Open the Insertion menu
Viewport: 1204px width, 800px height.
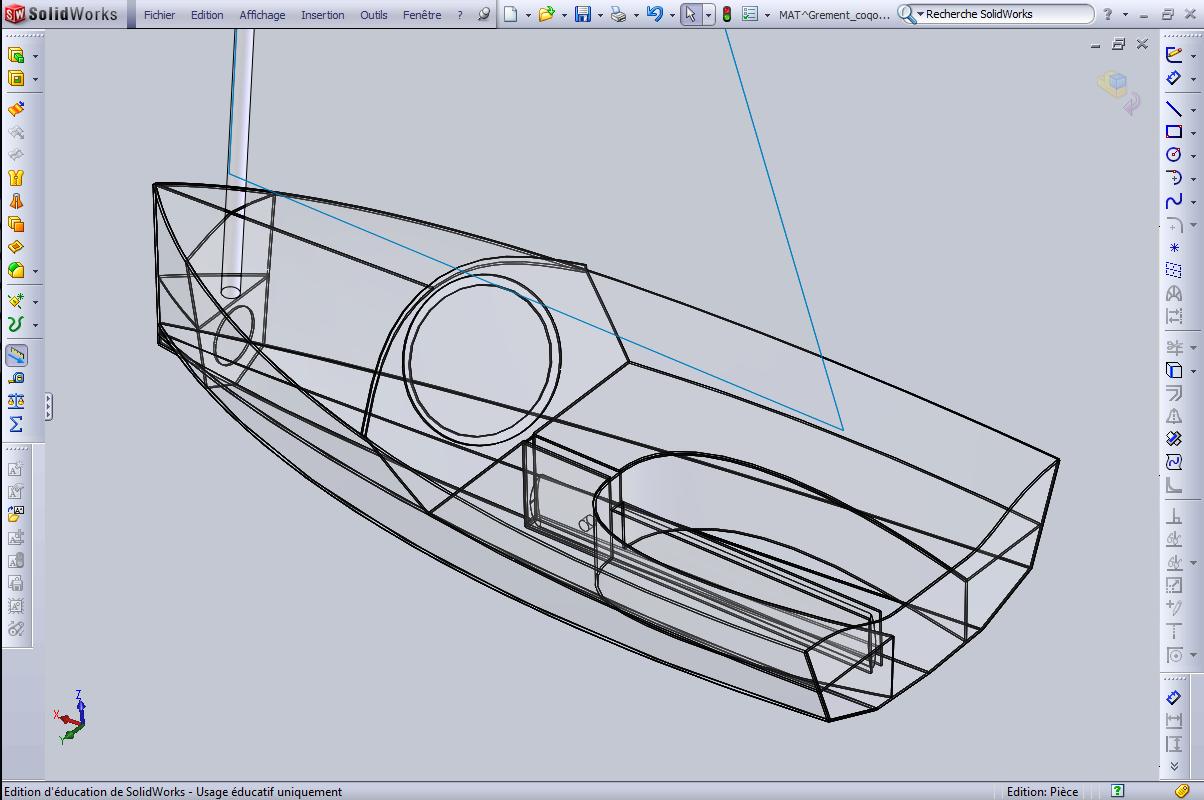pos(321,14)
